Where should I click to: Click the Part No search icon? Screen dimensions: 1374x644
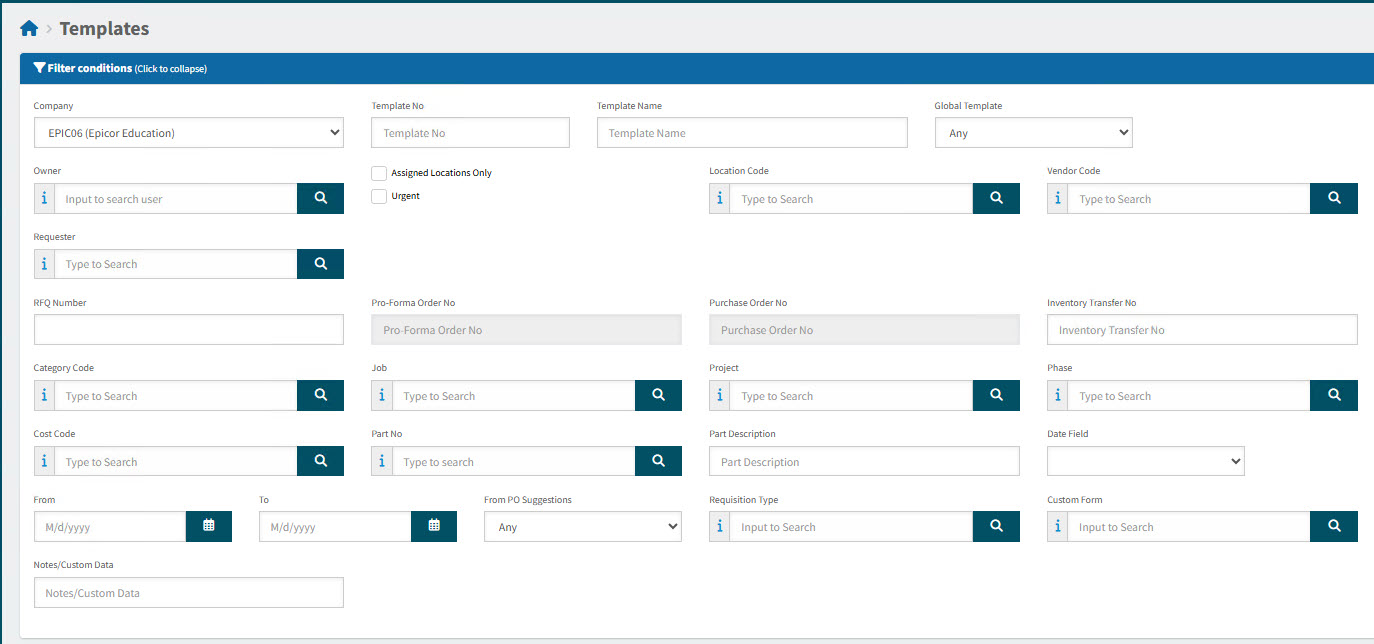(658, 461)
